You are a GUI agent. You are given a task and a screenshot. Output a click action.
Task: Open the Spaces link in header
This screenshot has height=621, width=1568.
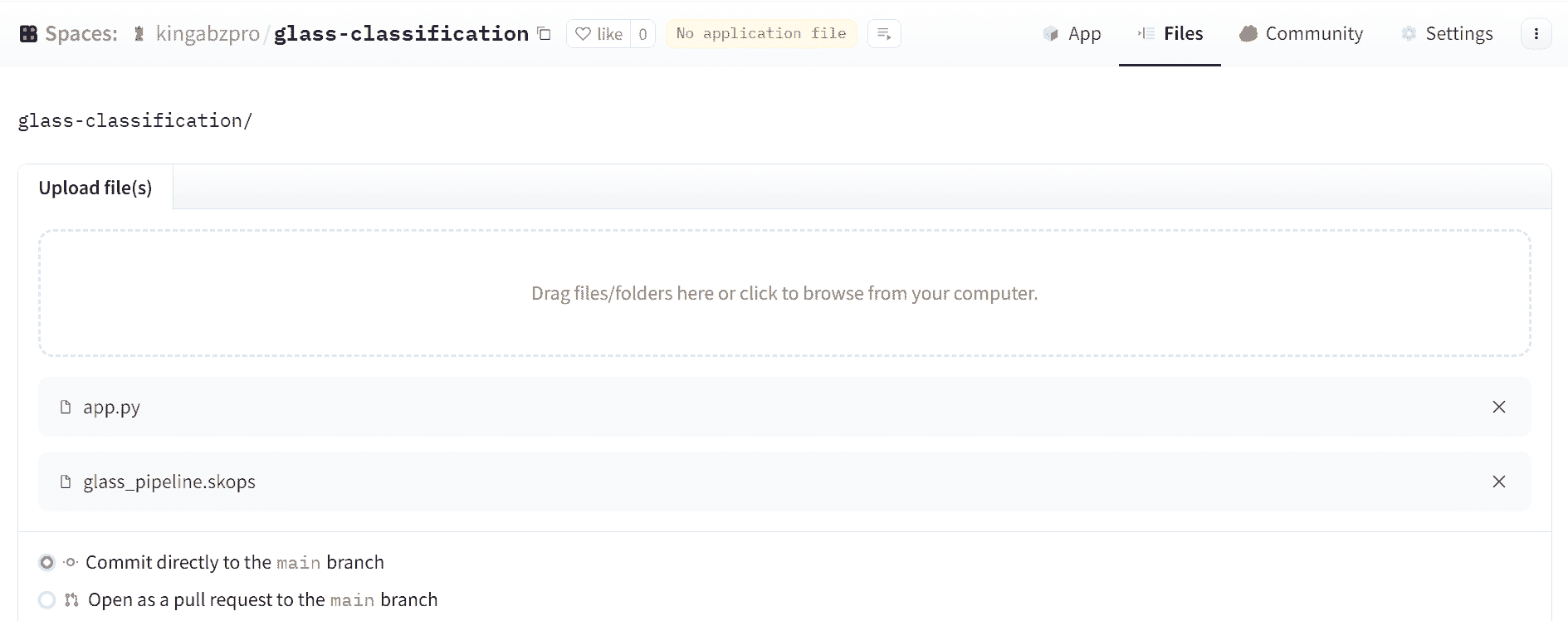(x=81, y=34)
